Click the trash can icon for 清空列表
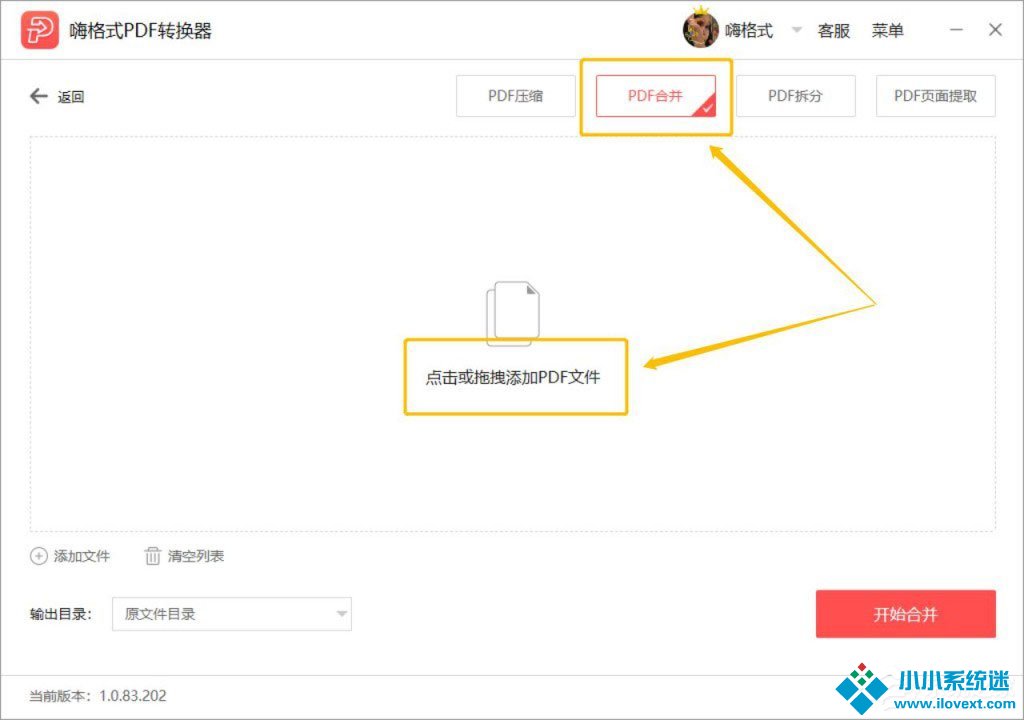Image resolution: width=1024 pixels, height=720 pixels. 152,556
